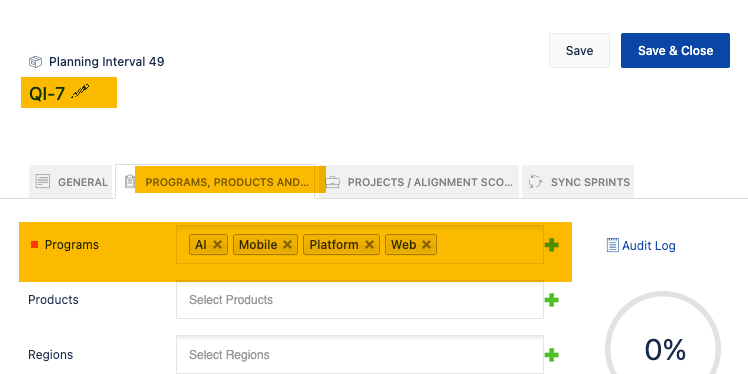The height and width of the screenshot is (374, 748).
Task: Switch to the General tab
Action: coord(71,182)
